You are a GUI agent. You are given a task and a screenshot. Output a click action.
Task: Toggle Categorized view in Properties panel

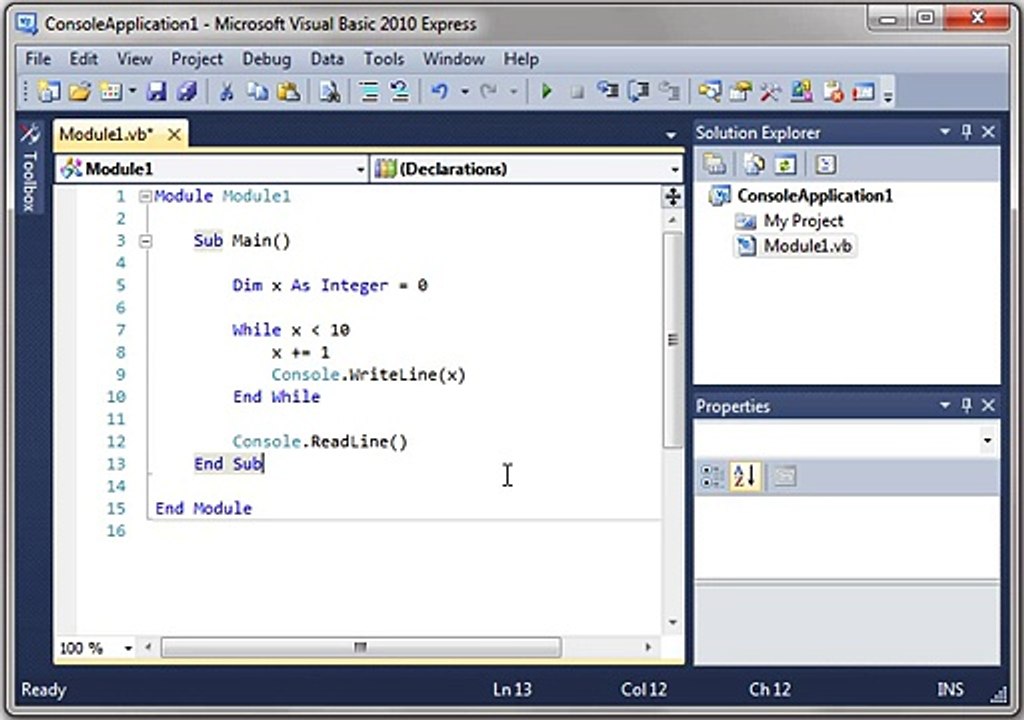[712, 476]
